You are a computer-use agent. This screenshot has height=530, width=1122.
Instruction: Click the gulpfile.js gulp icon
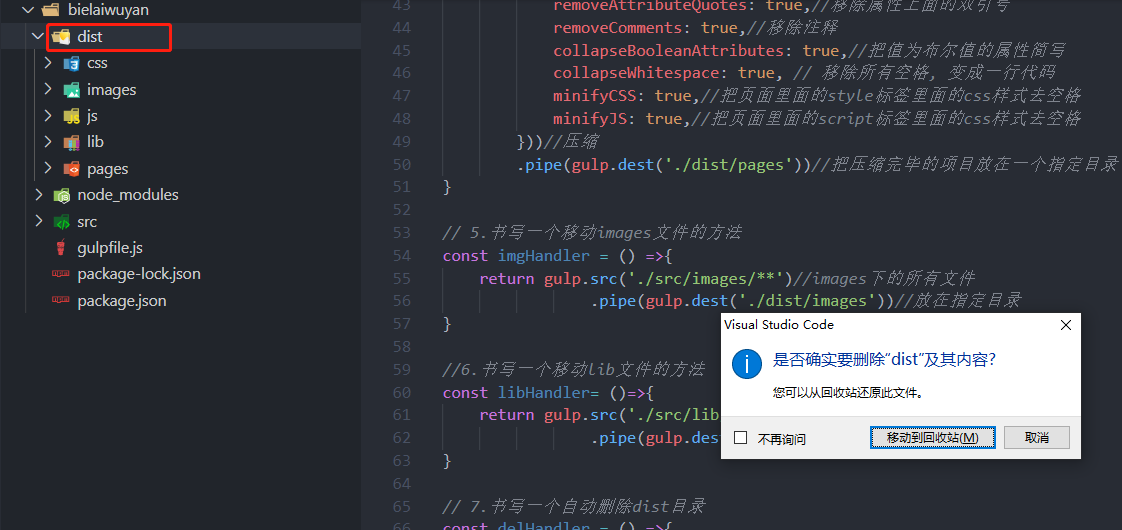(x=61, y=248)
